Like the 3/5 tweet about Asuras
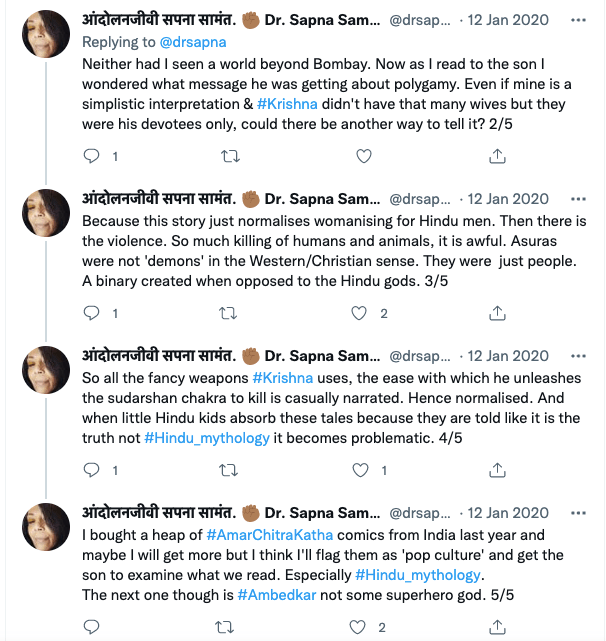The width and height of the screenshot is (606, 641). point(363,313)
